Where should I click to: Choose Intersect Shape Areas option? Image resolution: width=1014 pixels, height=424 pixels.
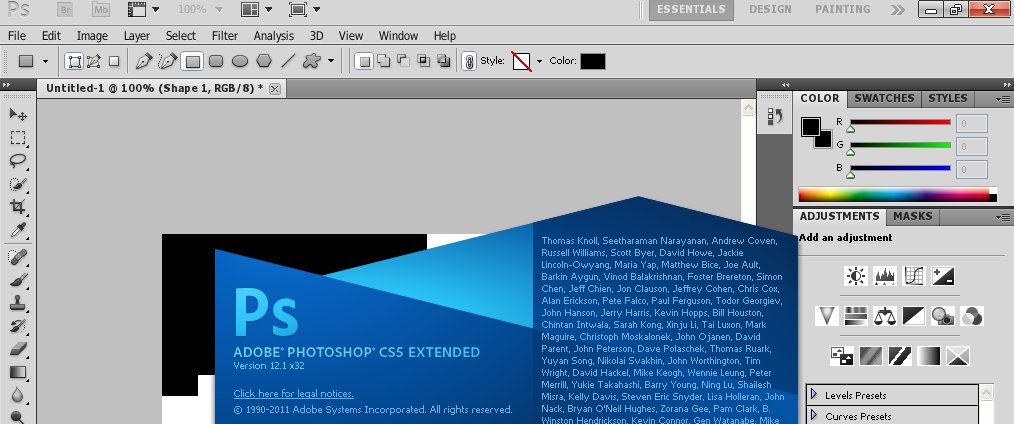[x=424, y=61]
